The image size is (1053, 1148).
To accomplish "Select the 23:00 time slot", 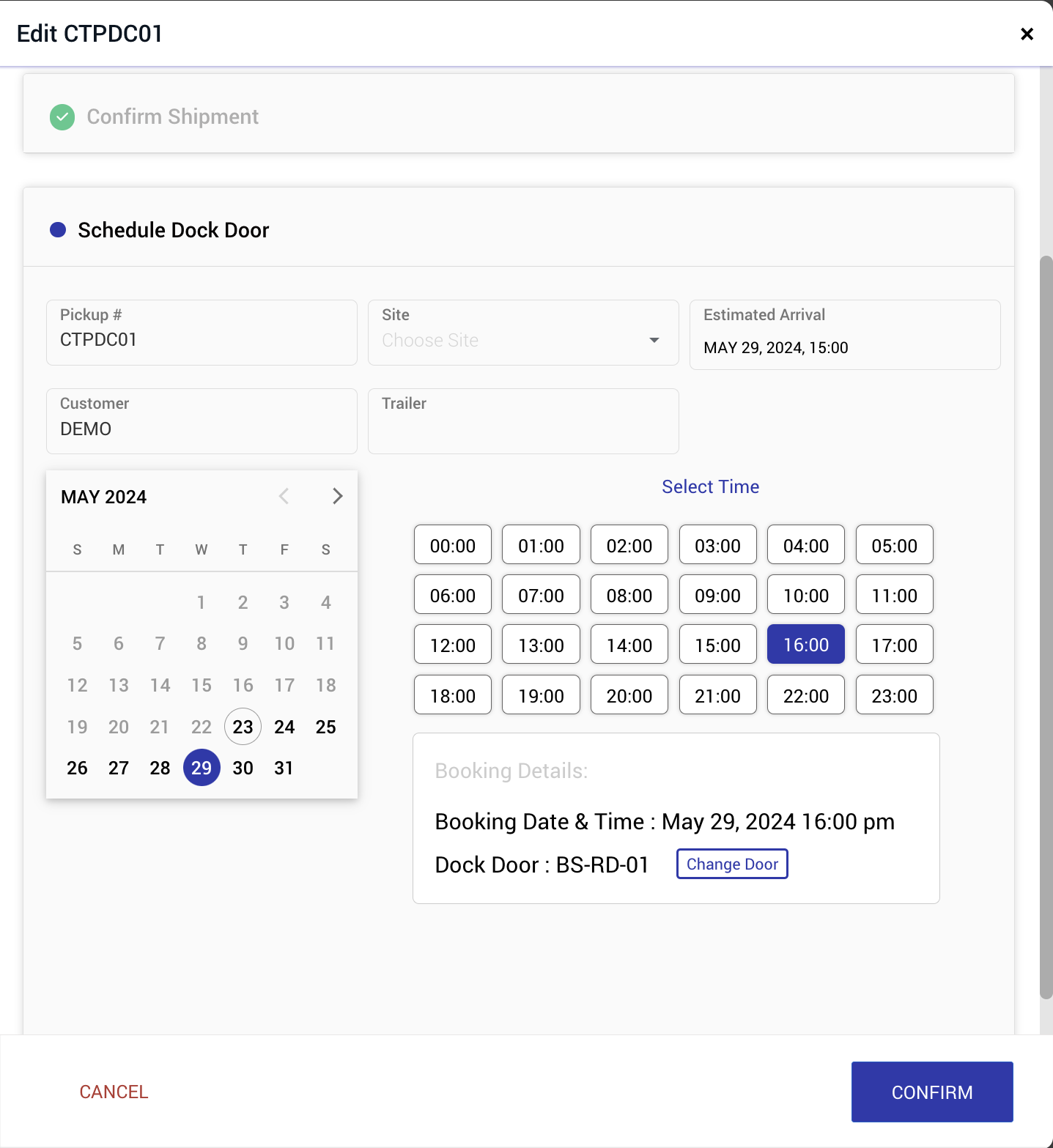I will (x=895, y=695).
